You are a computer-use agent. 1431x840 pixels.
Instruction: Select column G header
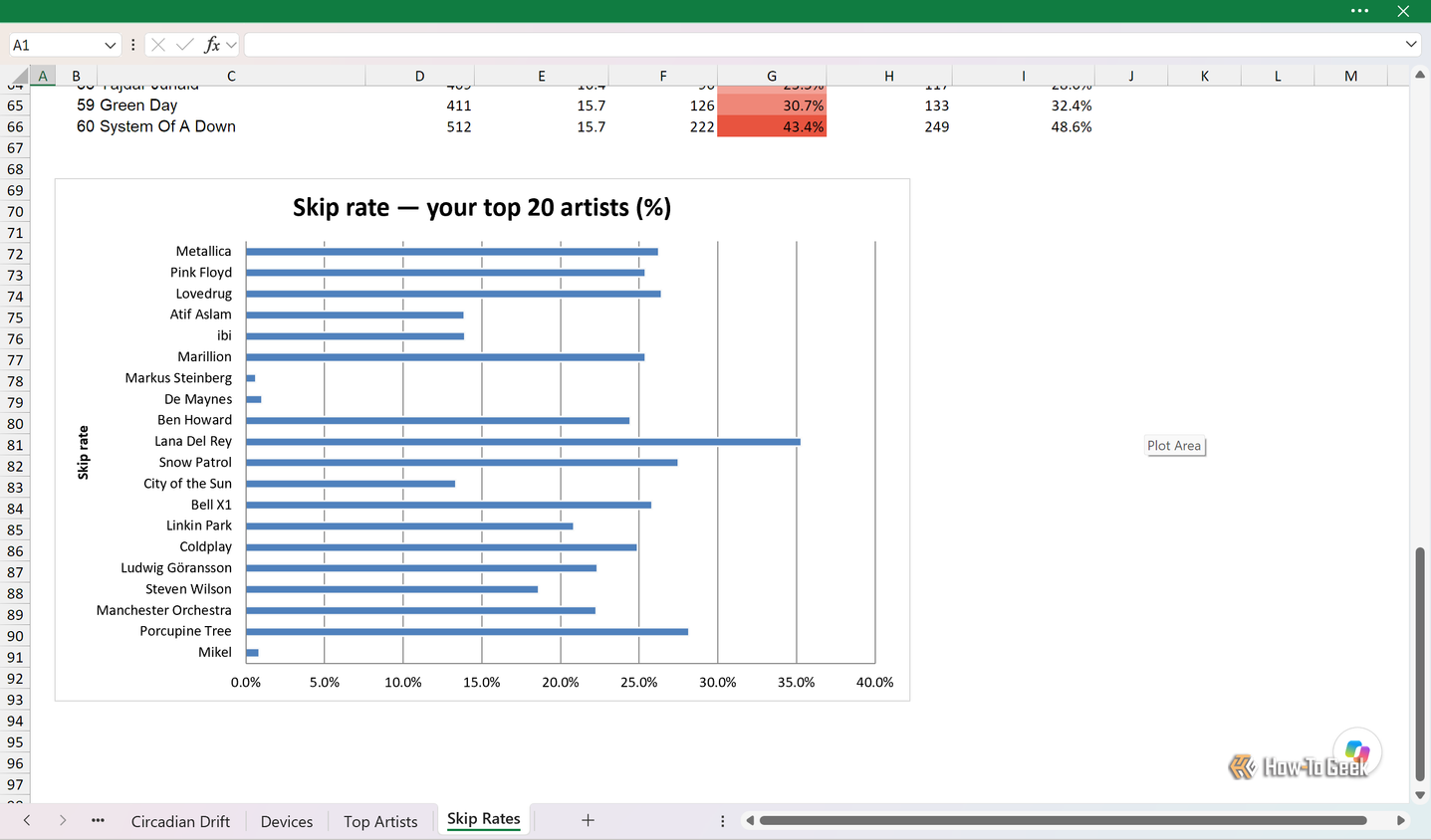(x=772, y=76)
